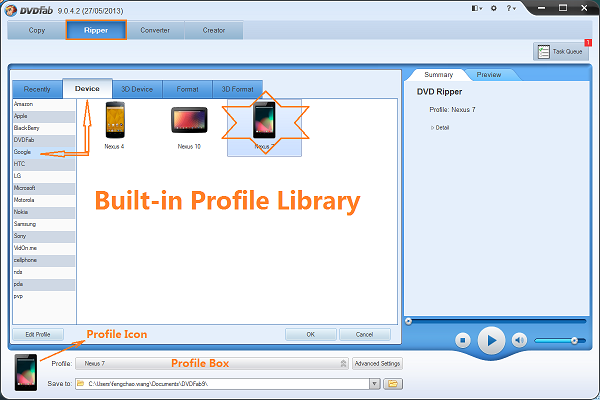This screenshot has height=400, width=600.
Task: Show the Summary panel tab
Action: tap(439, 75)
